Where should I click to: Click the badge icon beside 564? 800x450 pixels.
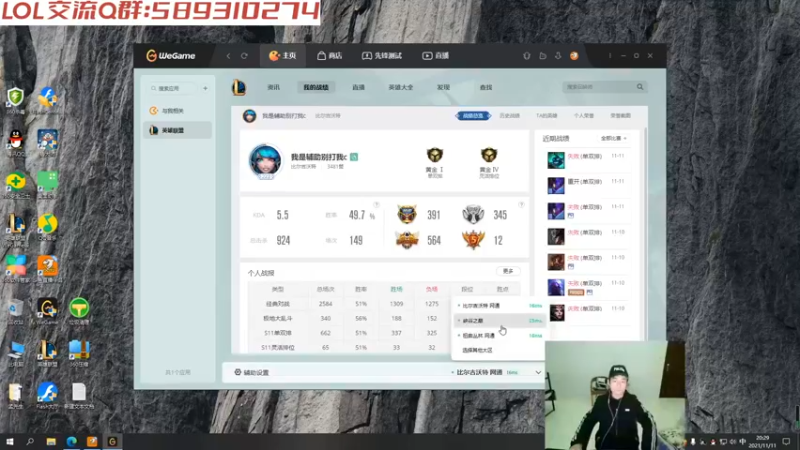(407, 240)
